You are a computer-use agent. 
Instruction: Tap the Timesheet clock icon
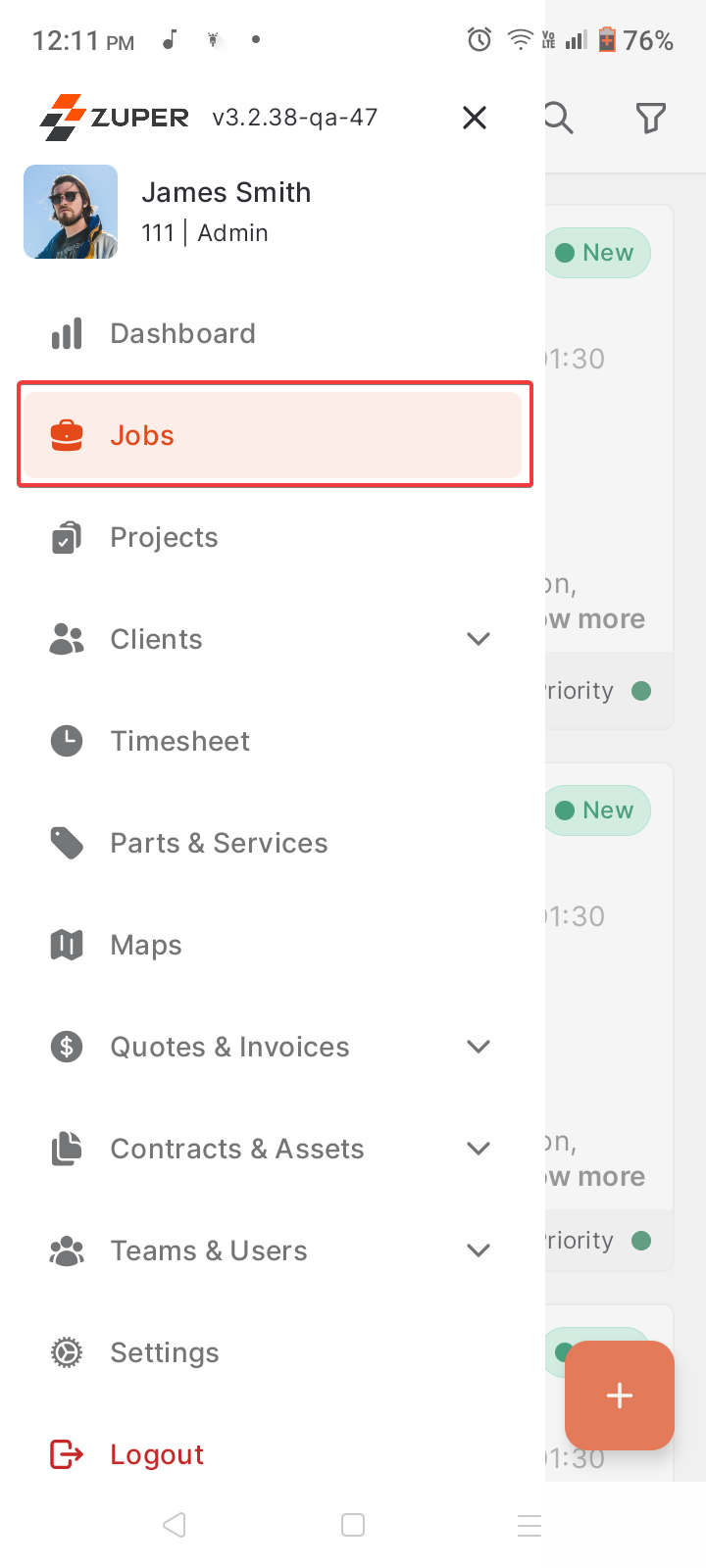point(67,741)
